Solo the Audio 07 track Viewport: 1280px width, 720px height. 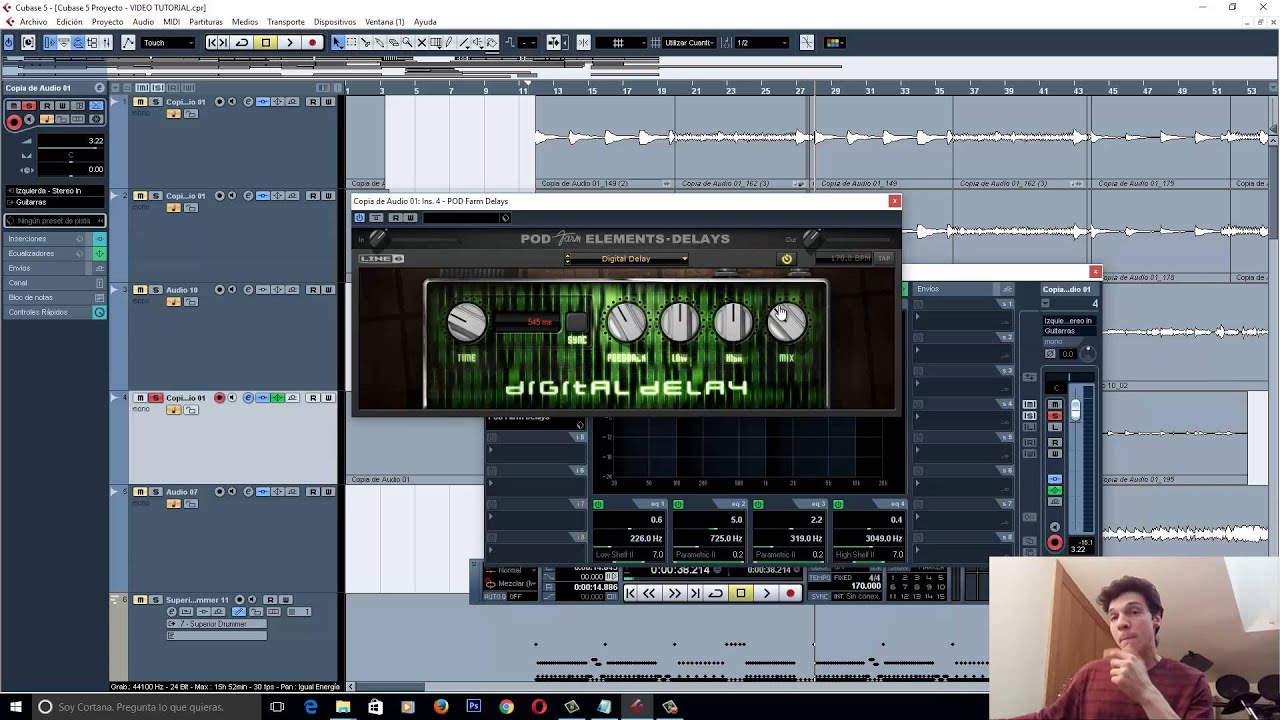(155, 492)
